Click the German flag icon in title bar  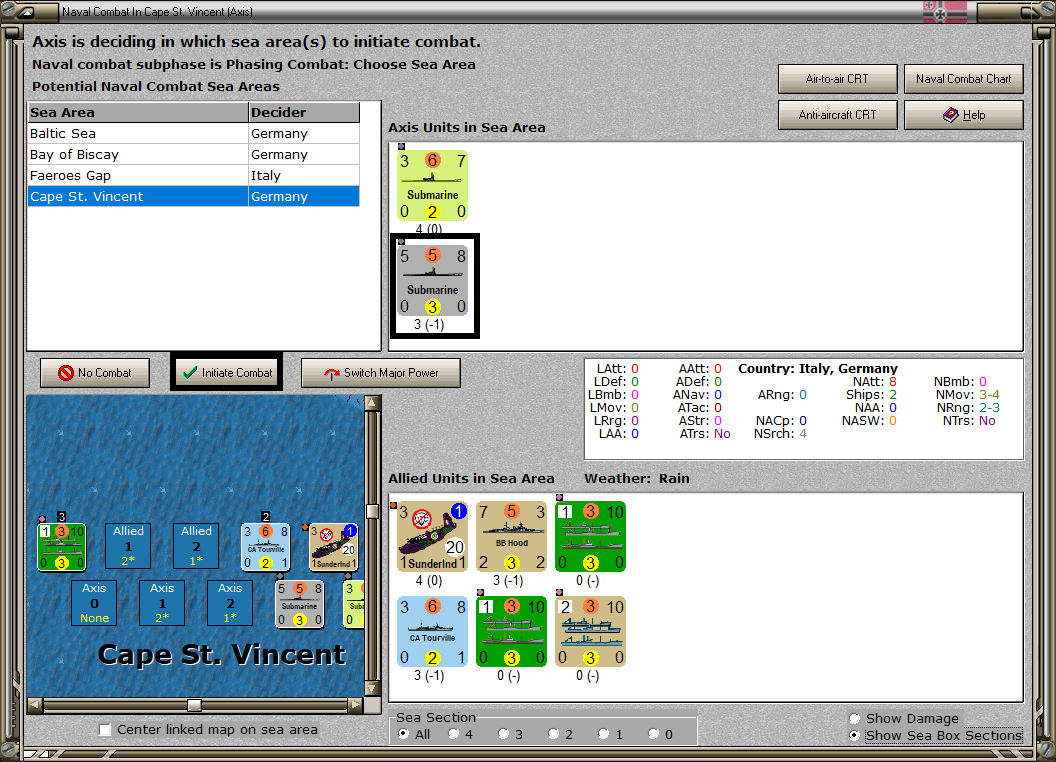coord(944,11)
